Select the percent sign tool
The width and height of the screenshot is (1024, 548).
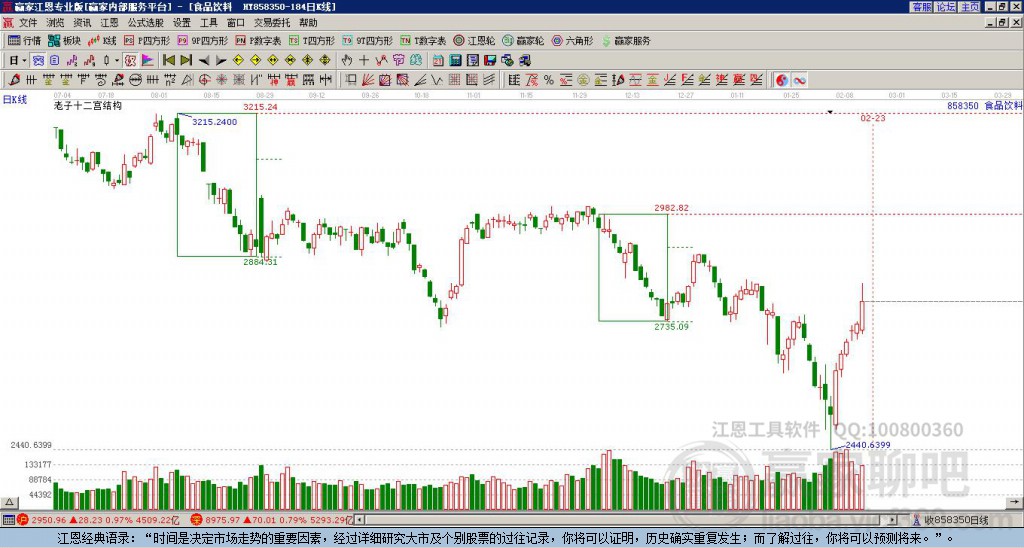(549, 80)
